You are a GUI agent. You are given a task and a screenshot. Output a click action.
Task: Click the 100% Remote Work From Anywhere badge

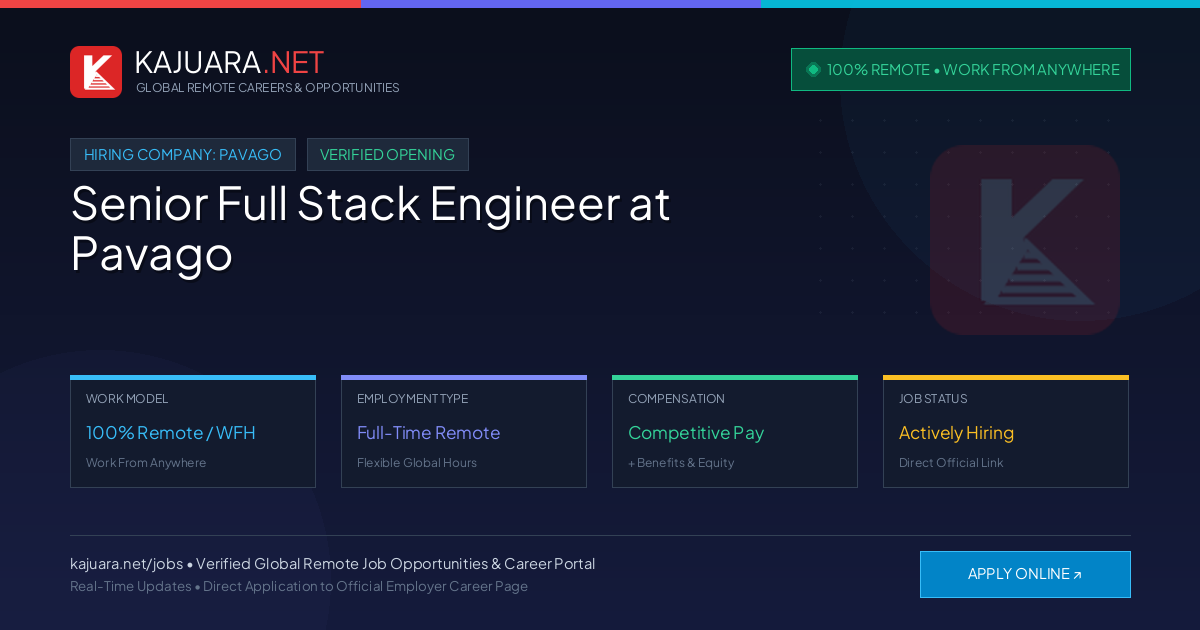(x=961, y=70)
